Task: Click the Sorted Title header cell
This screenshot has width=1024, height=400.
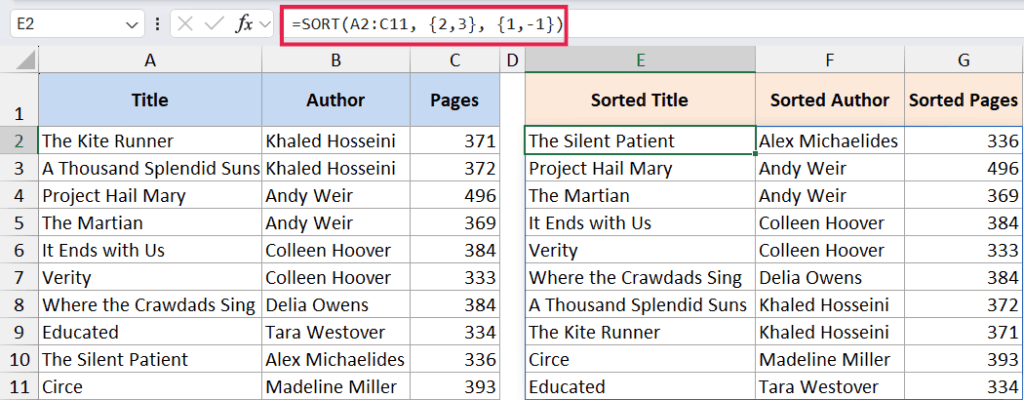Action: click(x=641, y=99)
